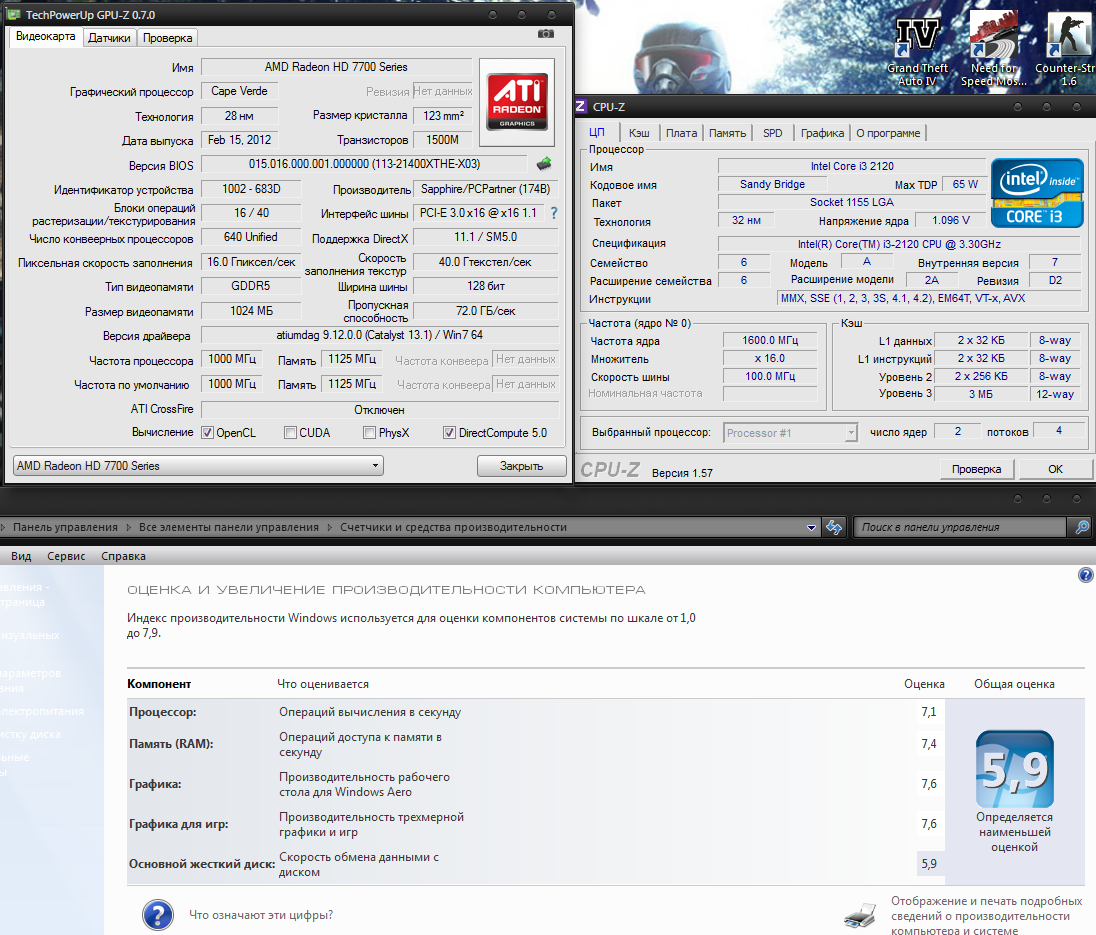
Task: Expand the address bar history dropdown arrow
Action: click(x=811, y=528)
